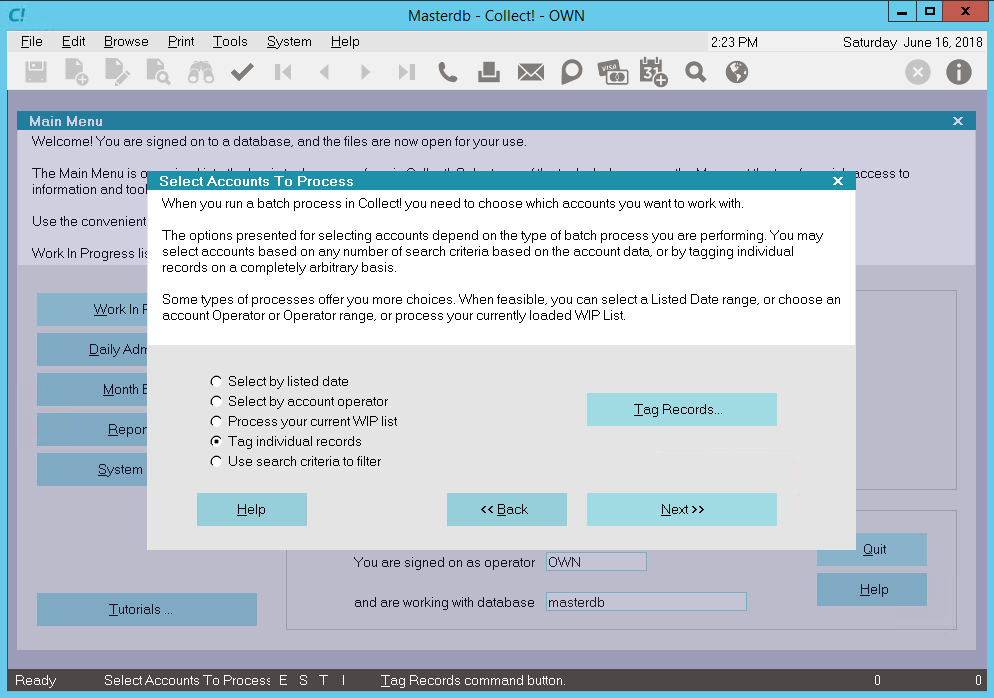Click Month End button in Main Menu
Screen dimensions: 994x698
pos(92,389)
